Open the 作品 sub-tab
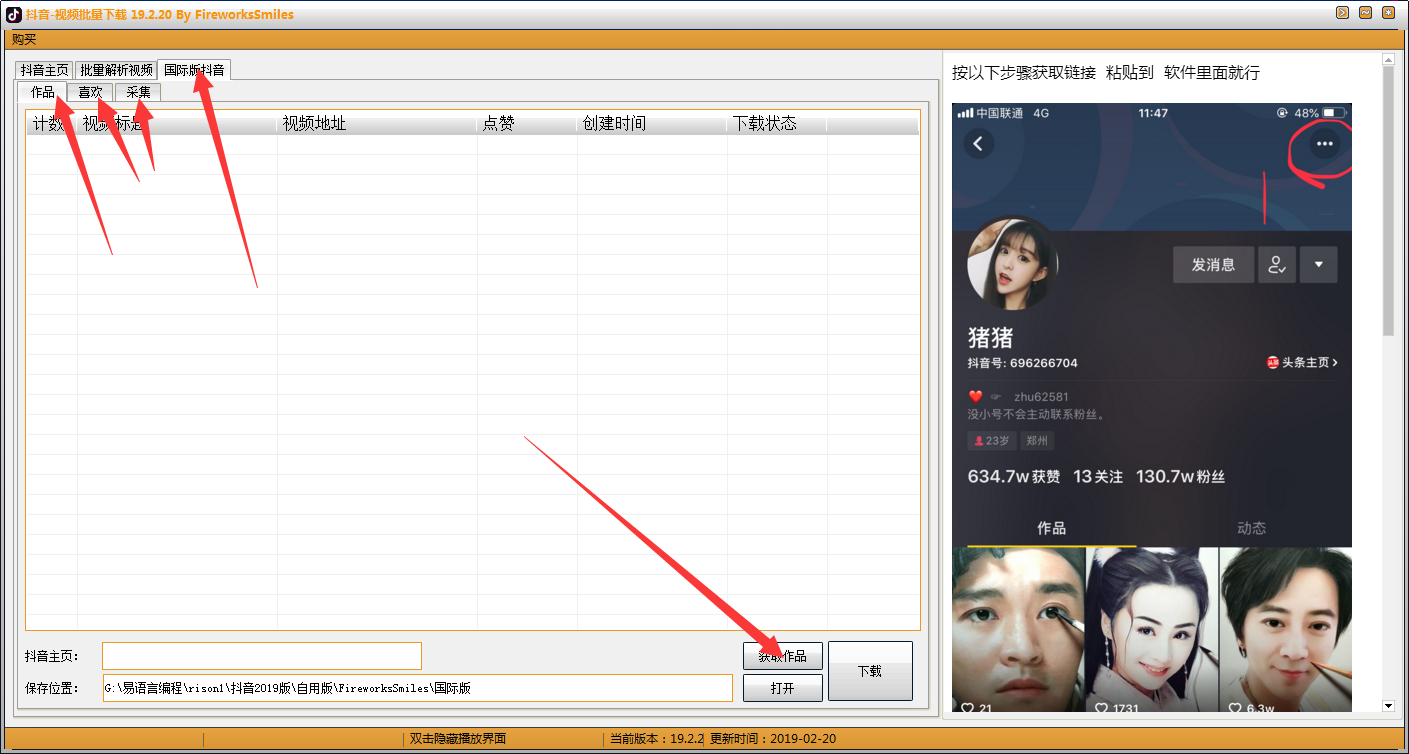 (43, 92)
